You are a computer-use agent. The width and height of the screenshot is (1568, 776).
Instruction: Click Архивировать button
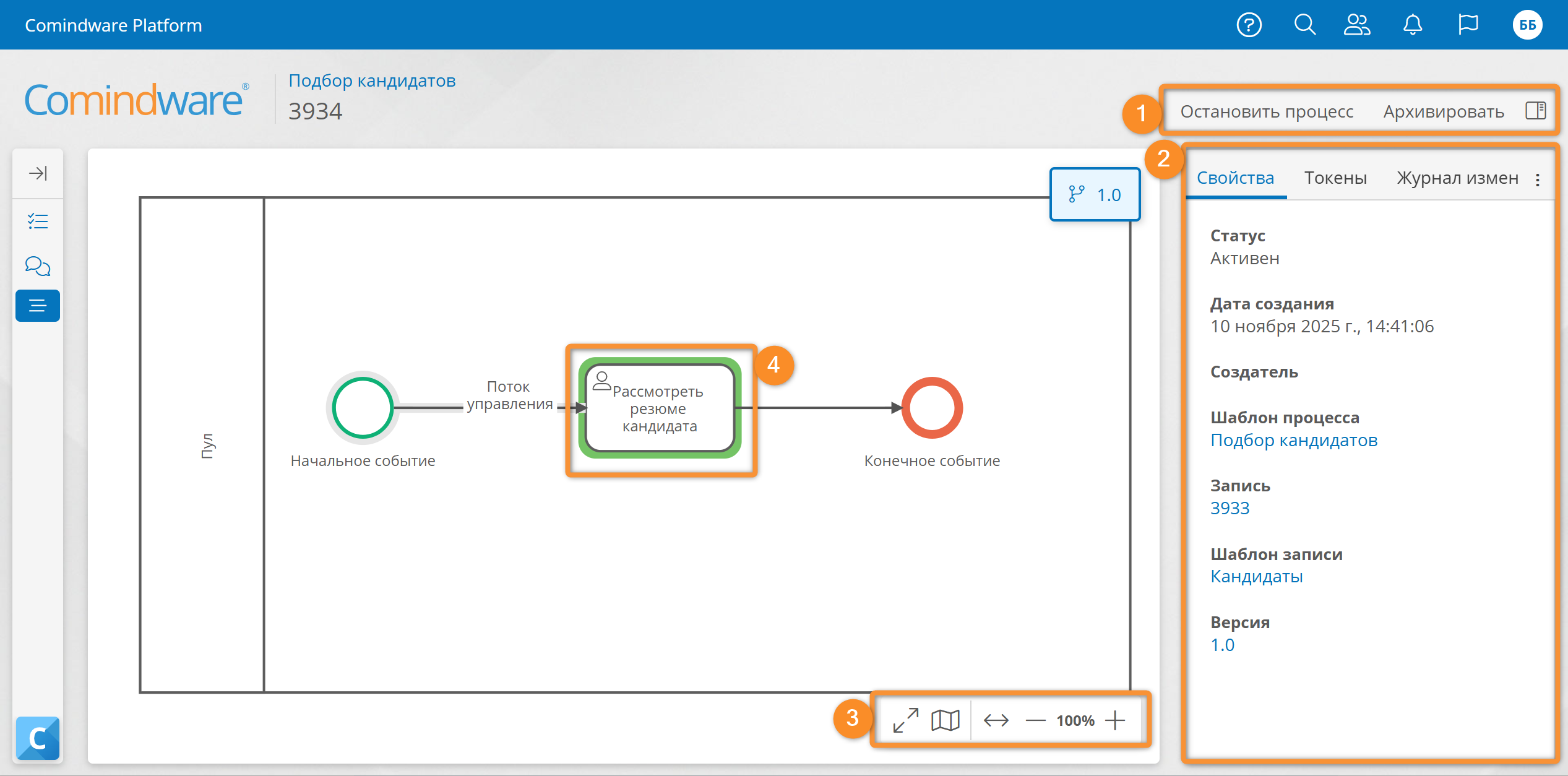click(x=1444, y=111)
